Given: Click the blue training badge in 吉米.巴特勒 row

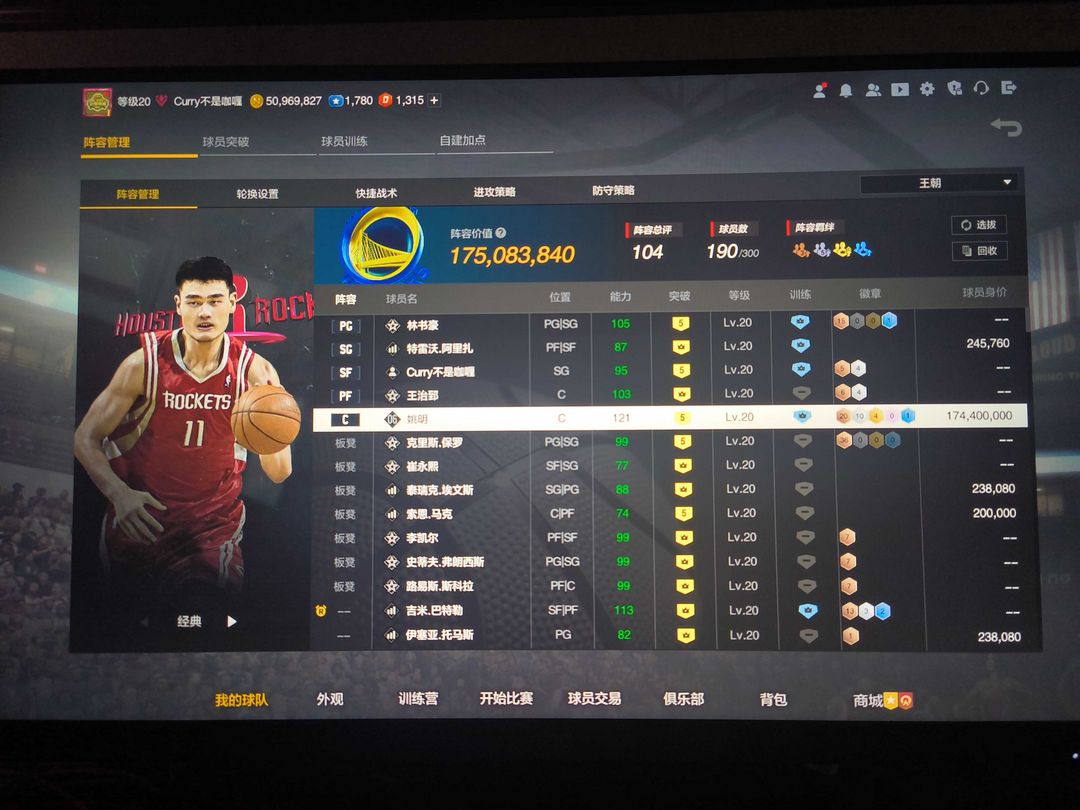Looking at the screenshot, I should 807,610.
